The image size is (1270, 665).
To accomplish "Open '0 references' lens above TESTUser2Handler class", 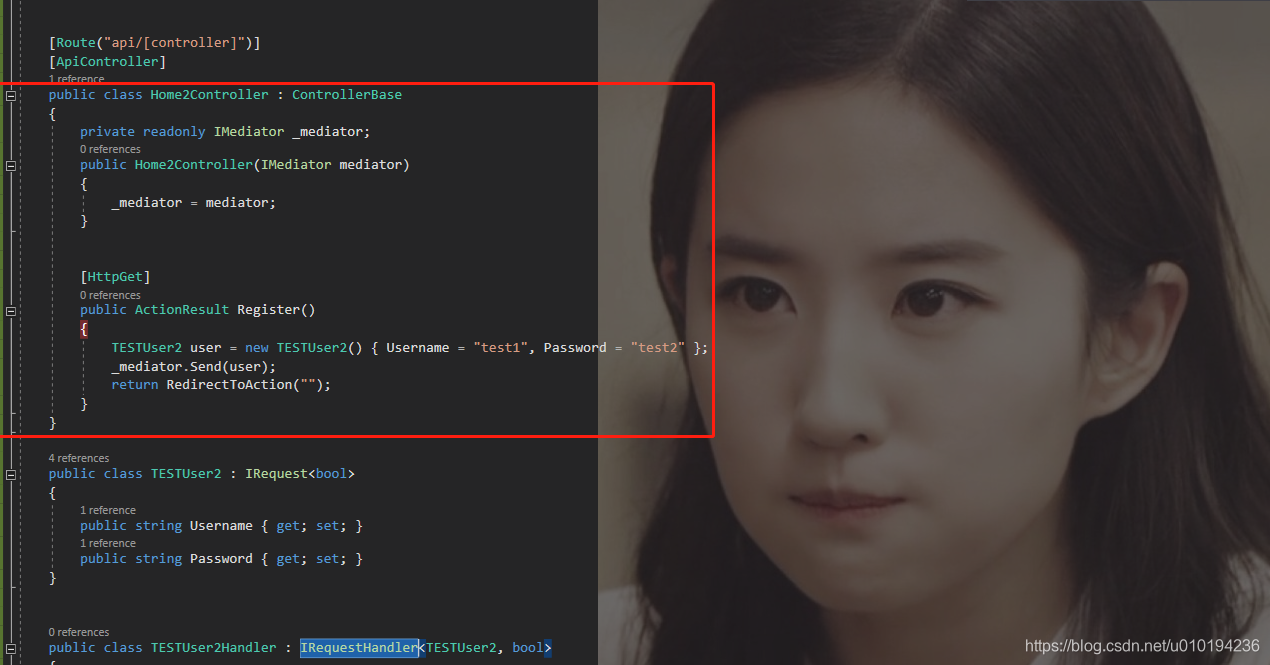I will [79, 632].
